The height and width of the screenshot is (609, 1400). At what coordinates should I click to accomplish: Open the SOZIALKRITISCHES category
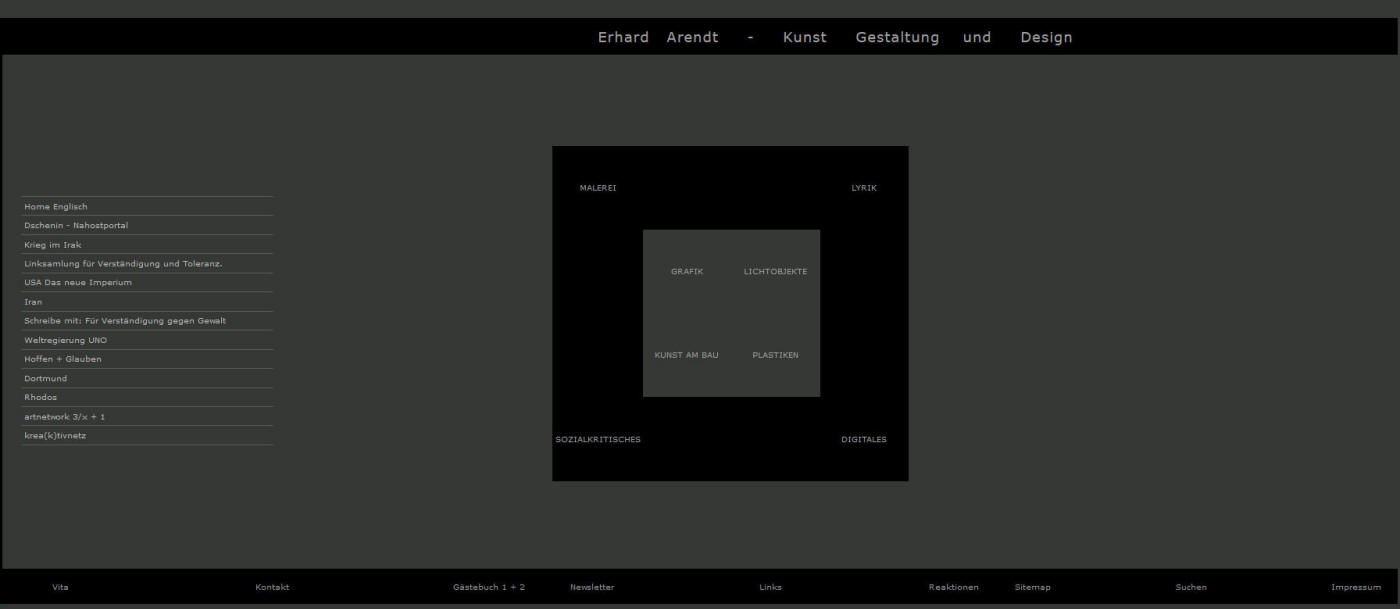pos(598,439)
